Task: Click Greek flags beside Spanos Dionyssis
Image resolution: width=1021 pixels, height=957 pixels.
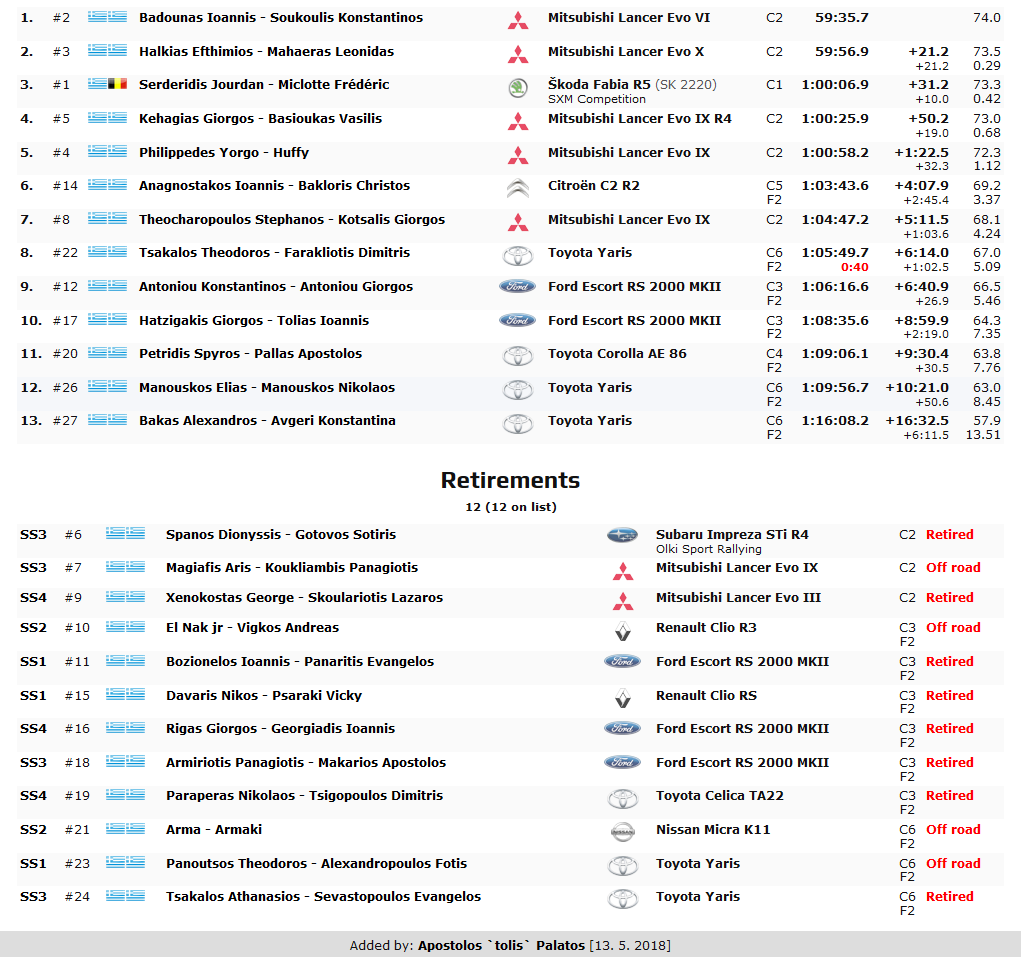Action: 126,534
